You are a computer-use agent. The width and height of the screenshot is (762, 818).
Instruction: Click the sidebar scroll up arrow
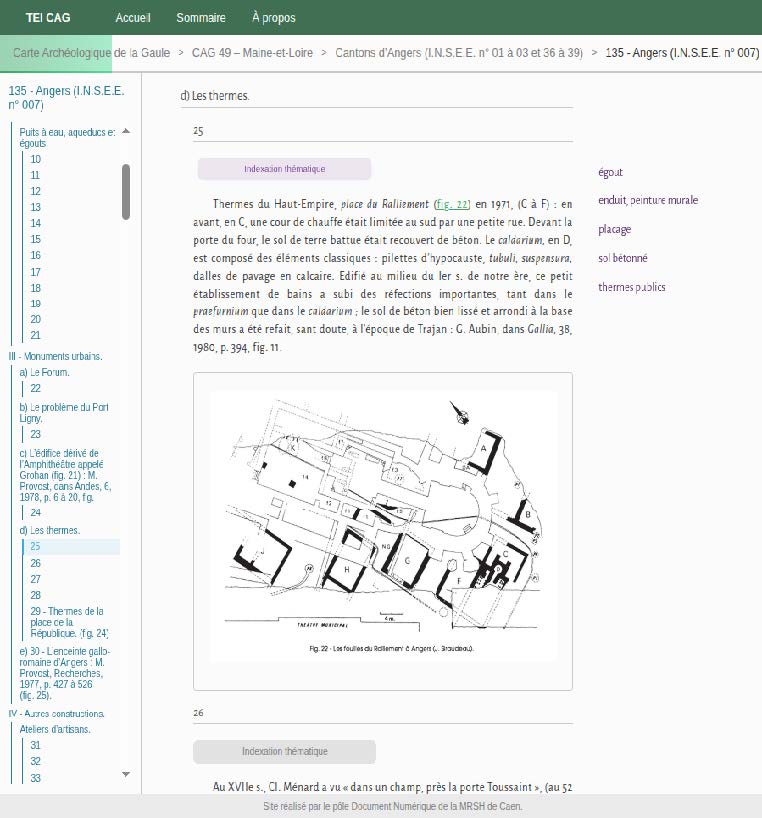[126, 132]
